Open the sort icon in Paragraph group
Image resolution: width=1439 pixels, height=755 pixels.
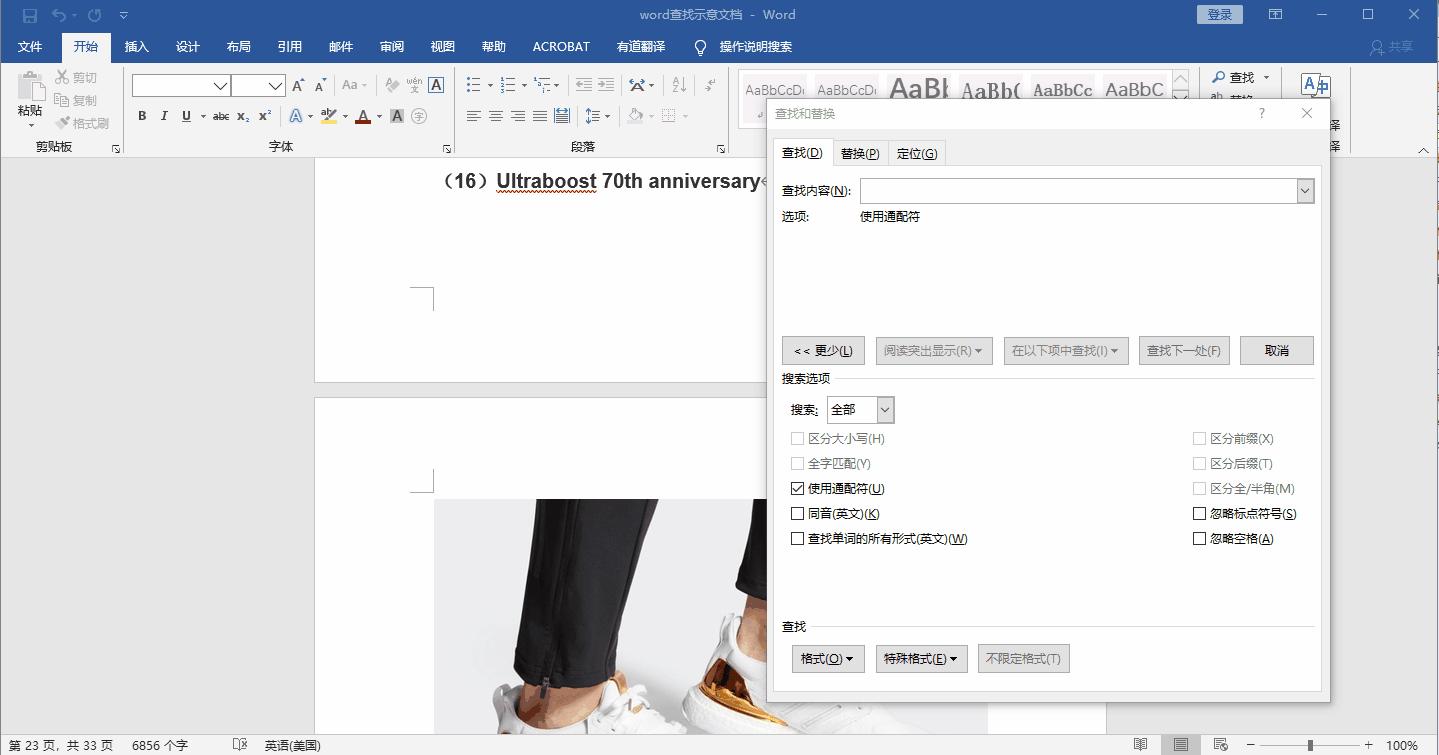(x=678, y=84)
